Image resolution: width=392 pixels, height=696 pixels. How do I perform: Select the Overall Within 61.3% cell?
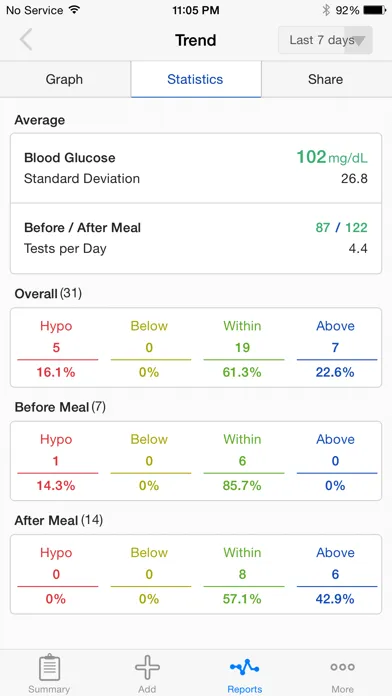(x=242, y=348)
